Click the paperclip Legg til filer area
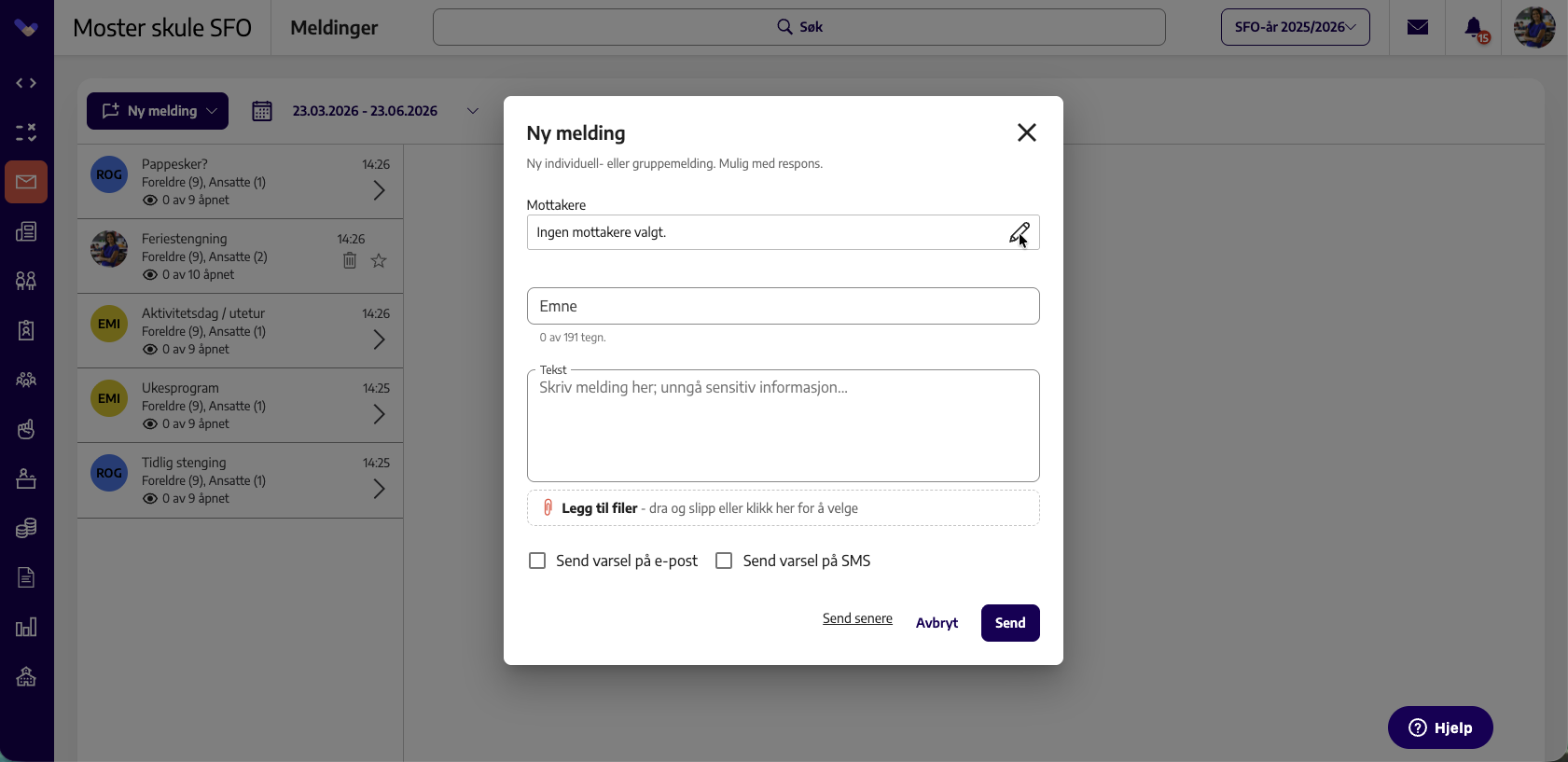 [x=783, y=508]
